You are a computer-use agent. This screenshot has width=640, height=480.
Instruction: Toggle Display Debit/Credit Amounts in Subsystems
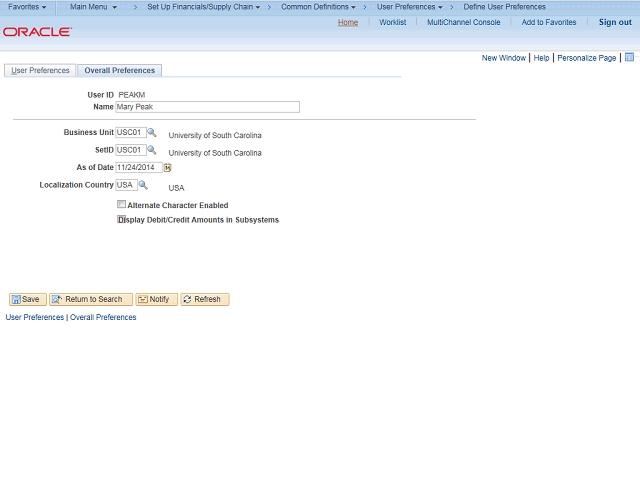click(121, 220)
